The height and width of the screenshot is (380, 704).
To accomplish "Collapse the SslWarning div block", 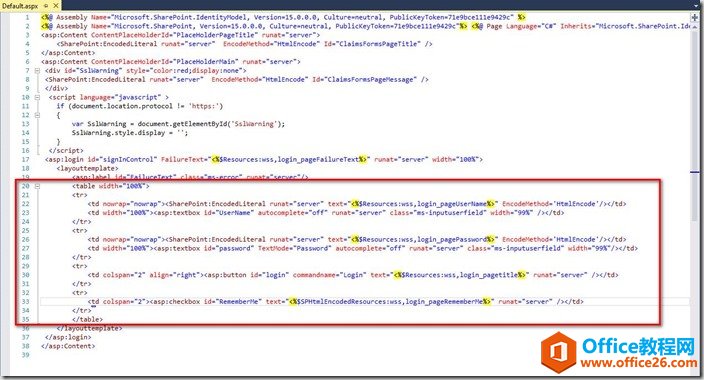I will pos(38,71).
